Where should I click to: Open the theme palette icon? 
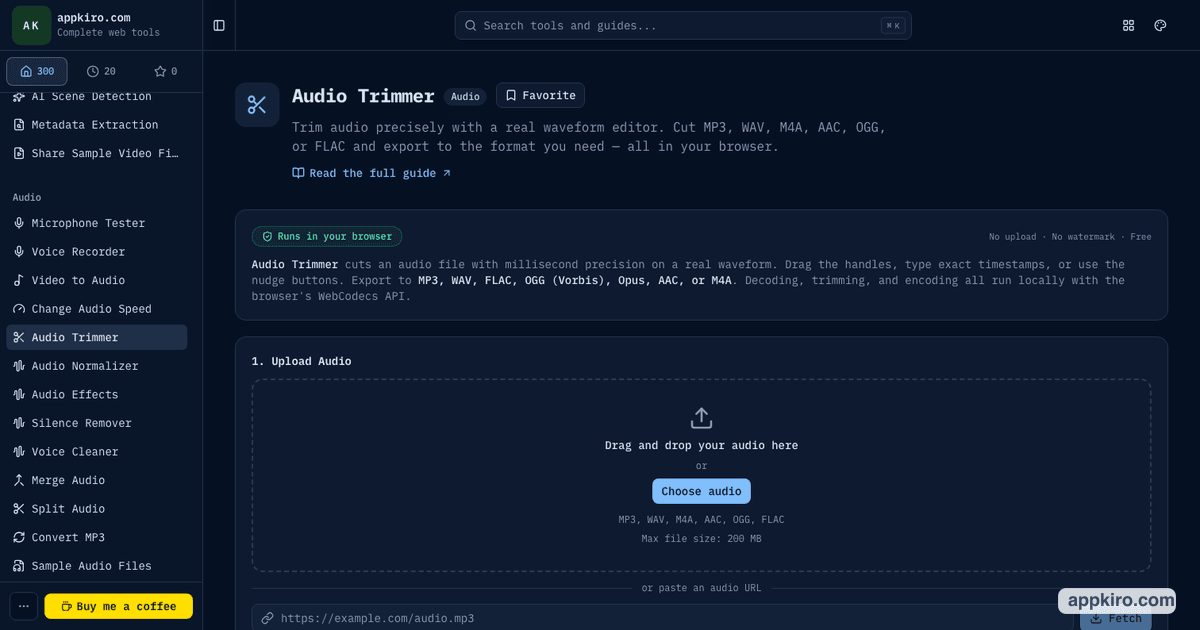(1160, 25)
